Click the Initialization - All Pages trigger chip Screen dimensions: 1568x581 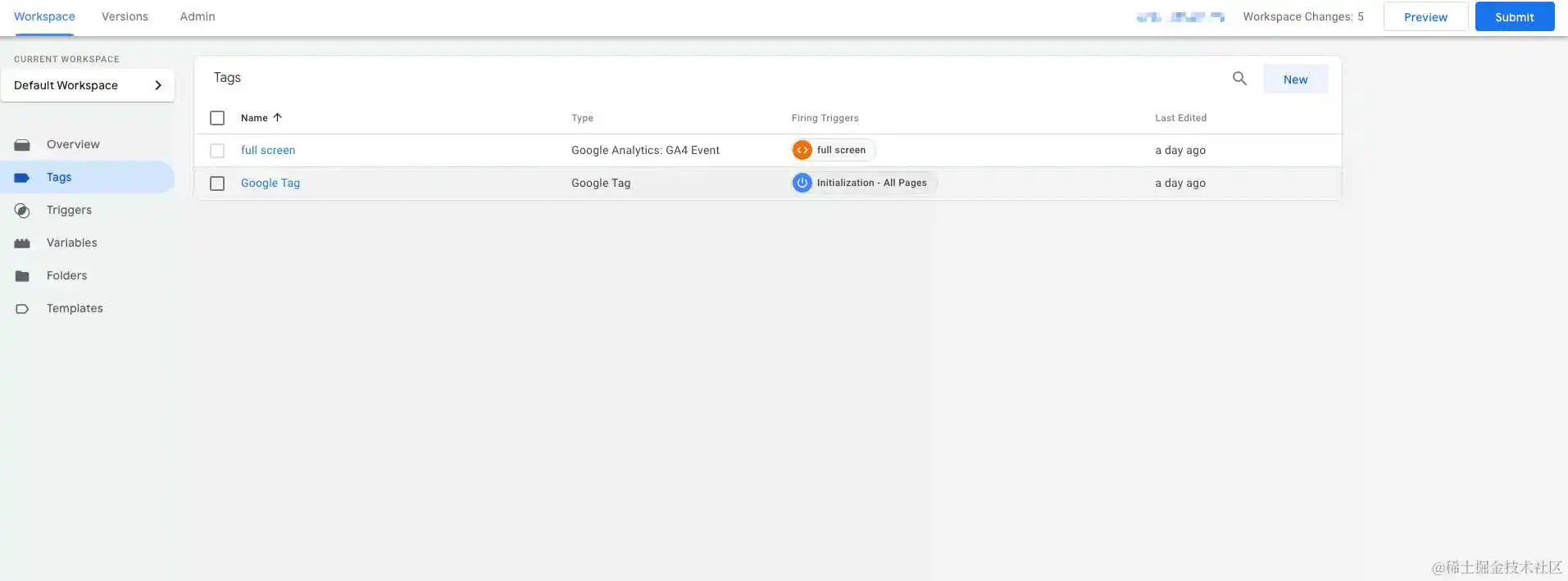point(864,183)
